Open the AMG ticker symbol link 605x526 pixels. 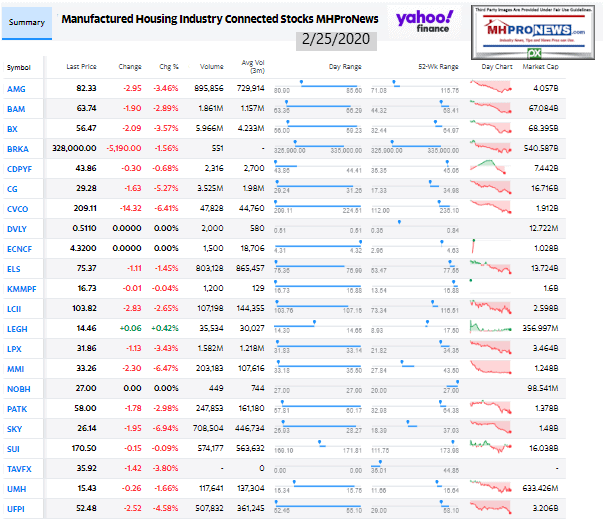coord(18,89)
